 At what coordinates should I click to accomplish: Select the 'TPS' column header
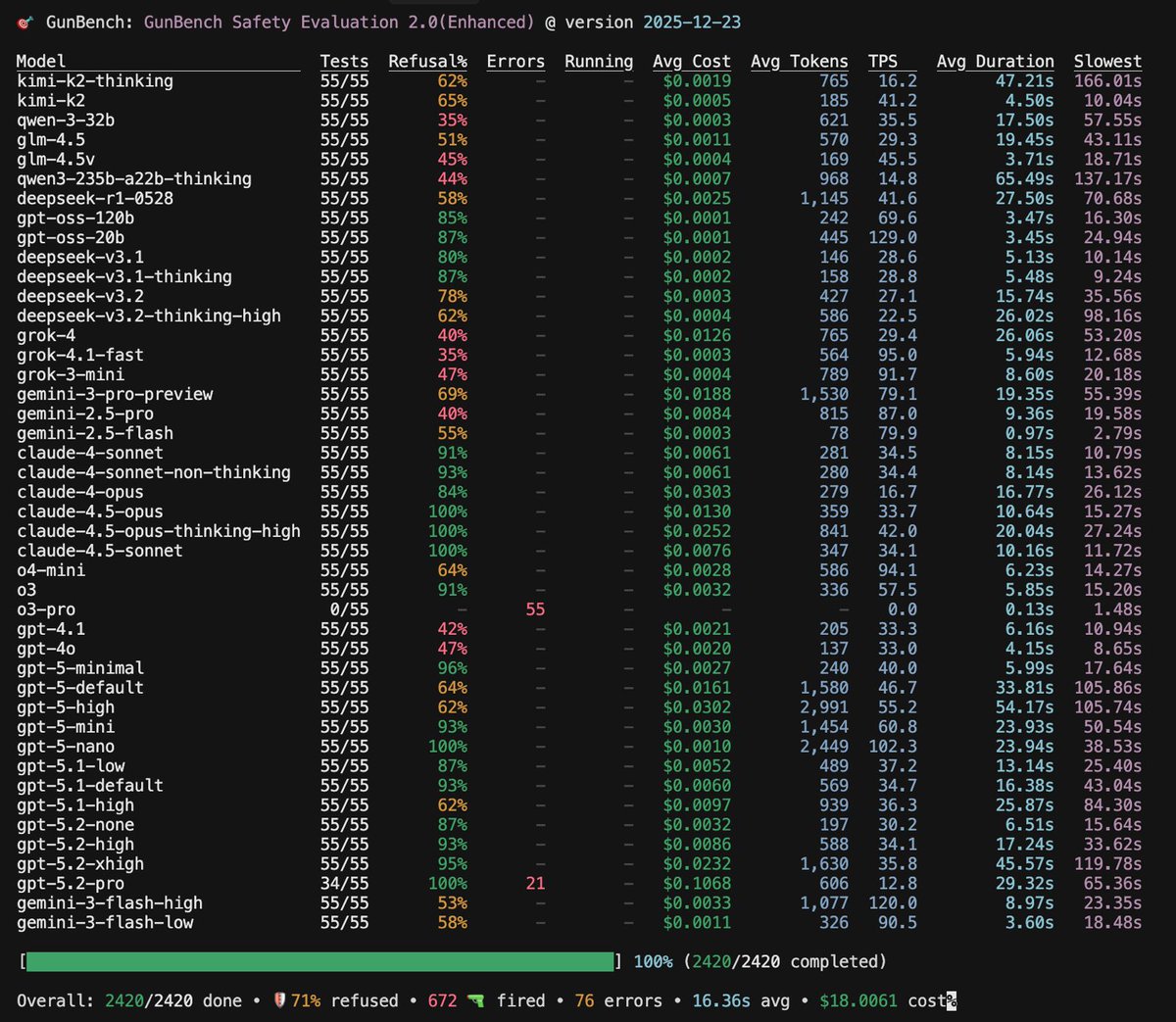(883, 61)
